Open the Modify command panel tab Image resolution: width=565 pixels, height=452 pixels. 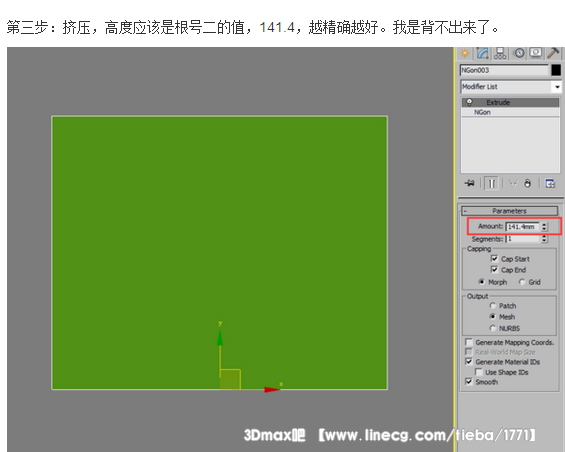(483, 53)
